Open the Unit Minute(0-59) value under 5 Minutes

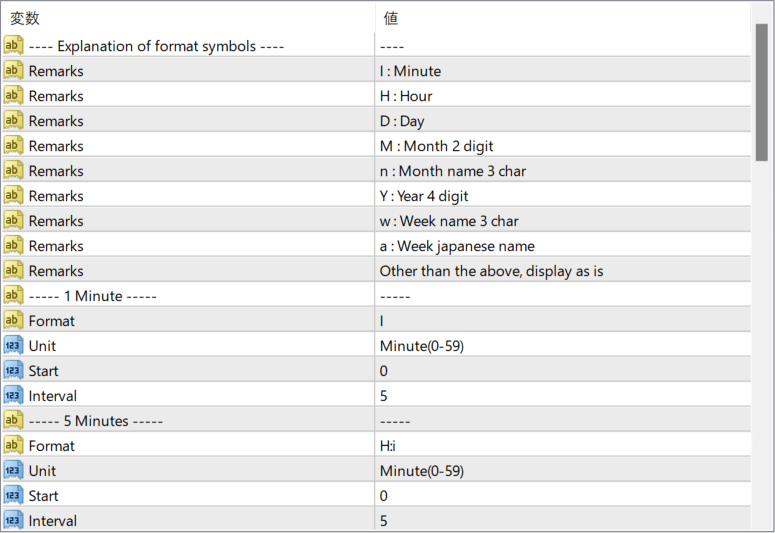coord(562,471)
